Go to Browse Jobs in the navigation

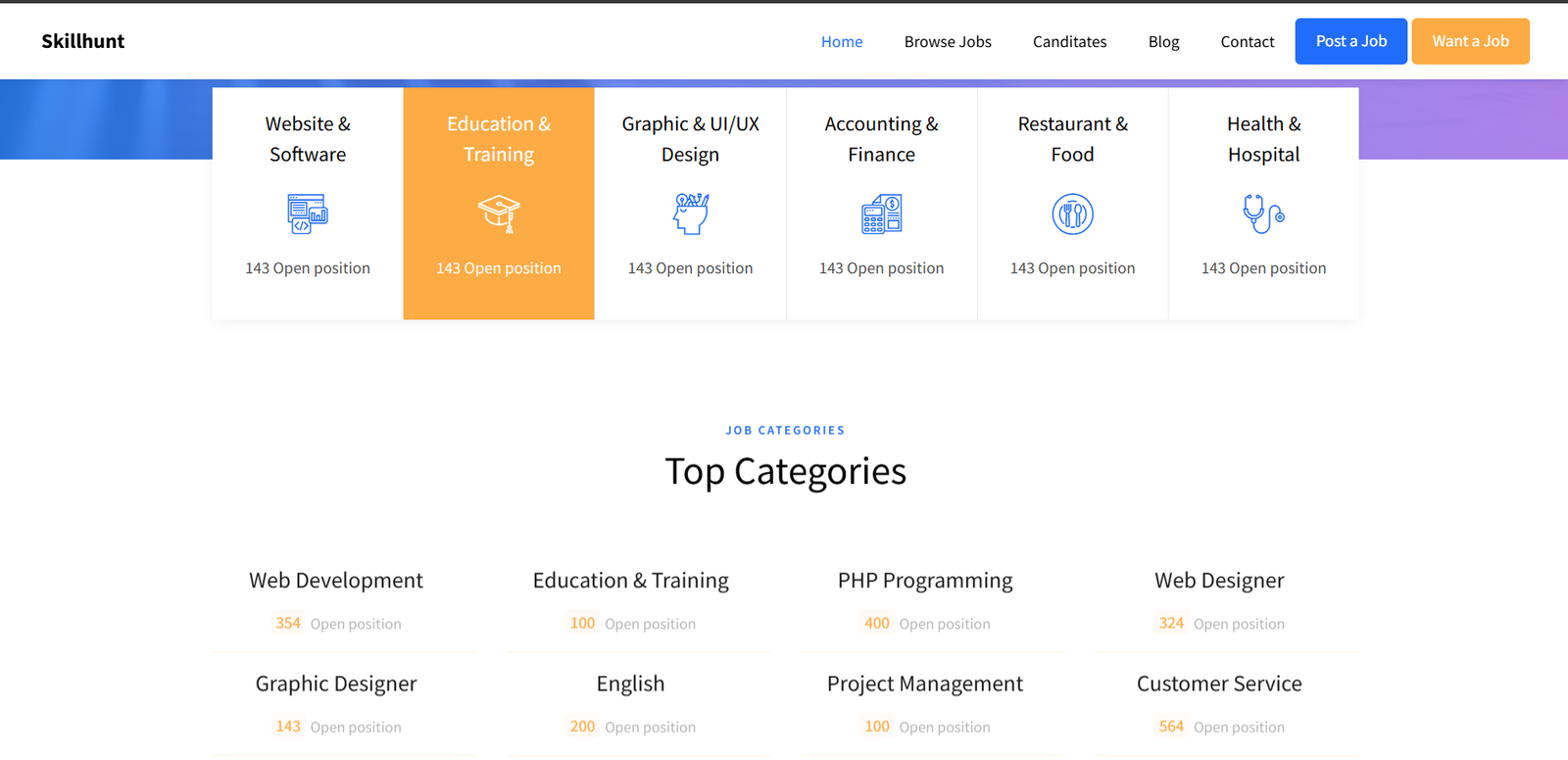point(948,41)
